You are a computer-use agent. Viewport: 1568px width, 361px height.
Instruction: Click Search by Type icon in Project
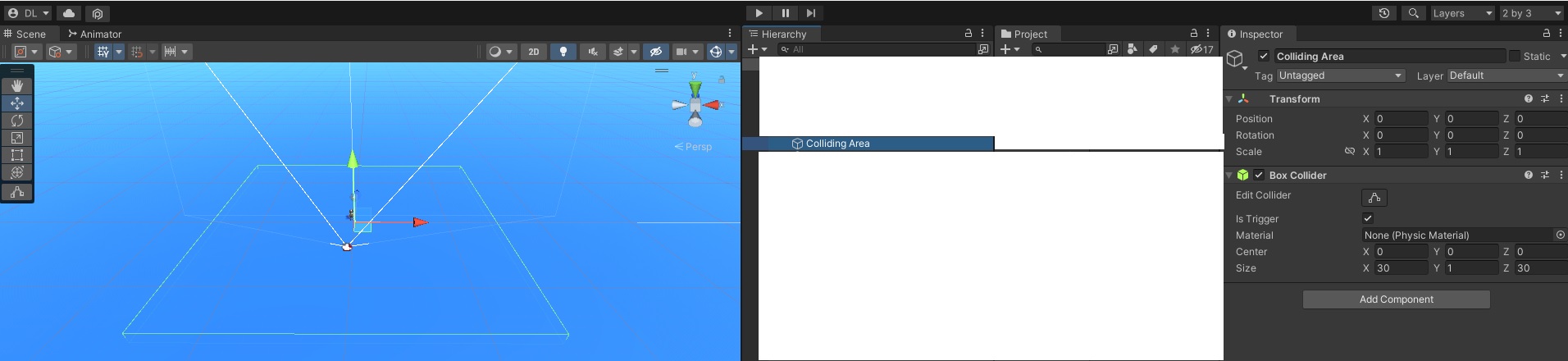[1133, 49]
